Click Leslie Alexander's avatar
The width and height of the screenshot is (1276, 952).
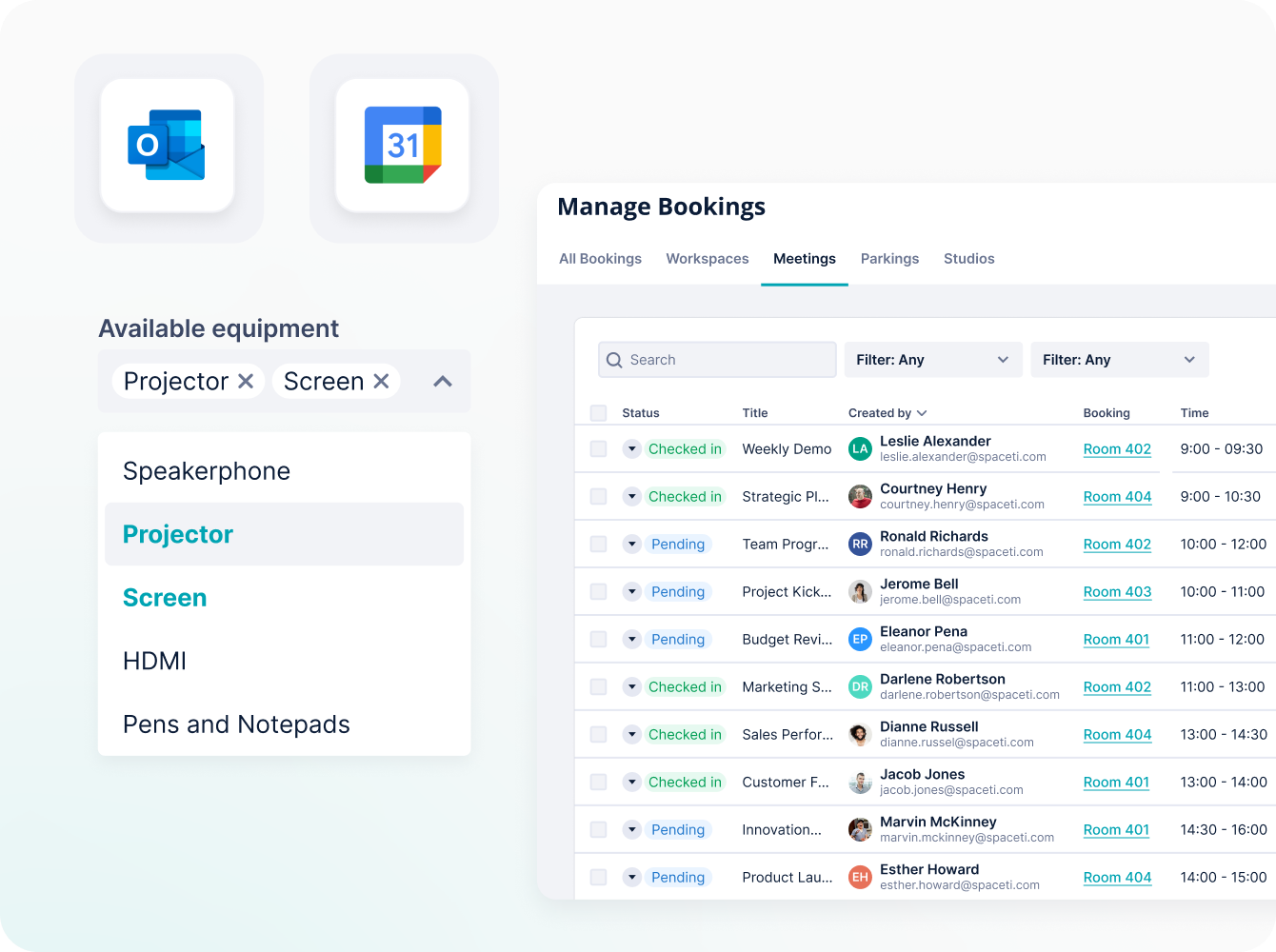pyautogui.click(x=860, y=448)
